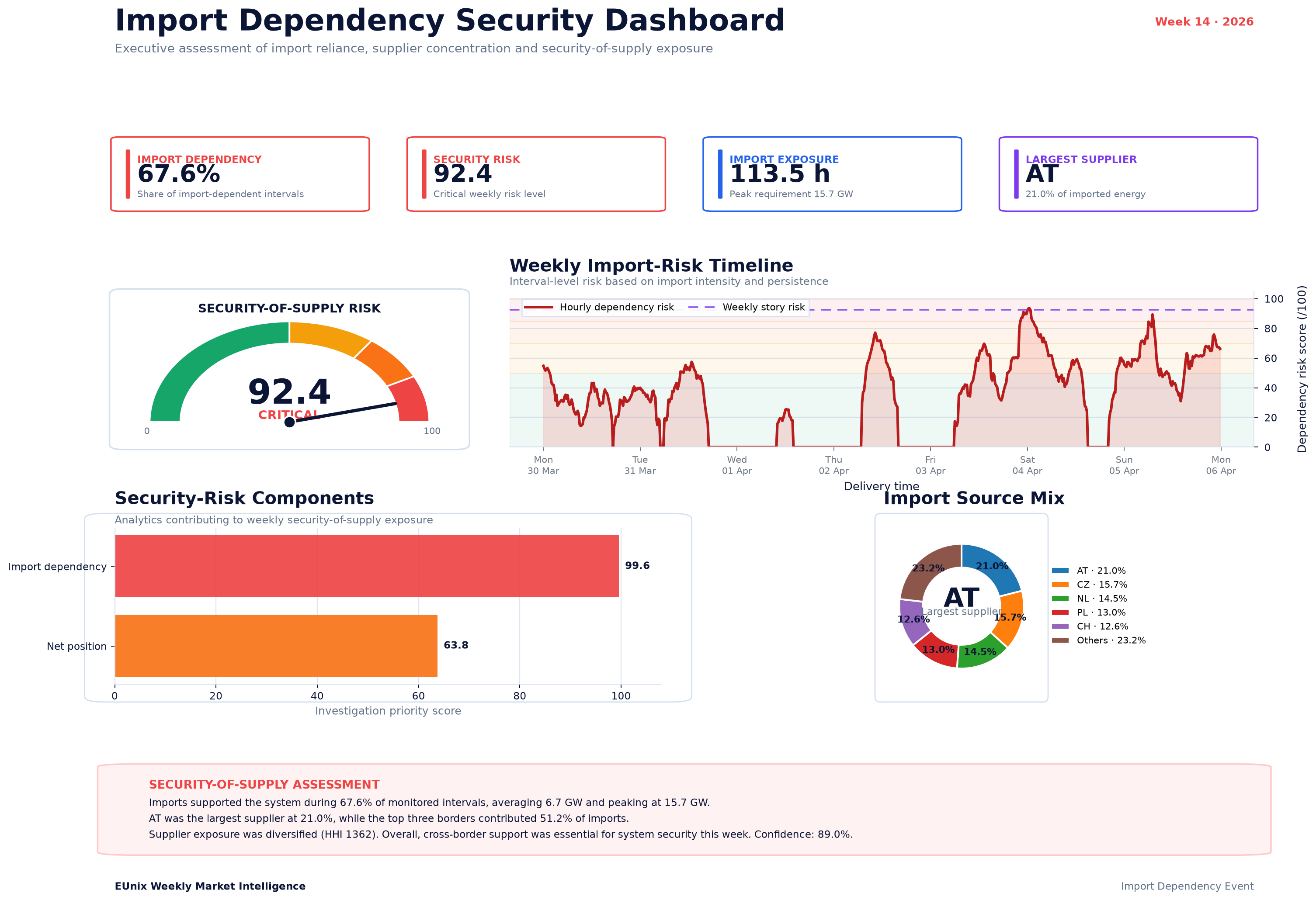Click the Weekly story risk dashed legend line

701,308
